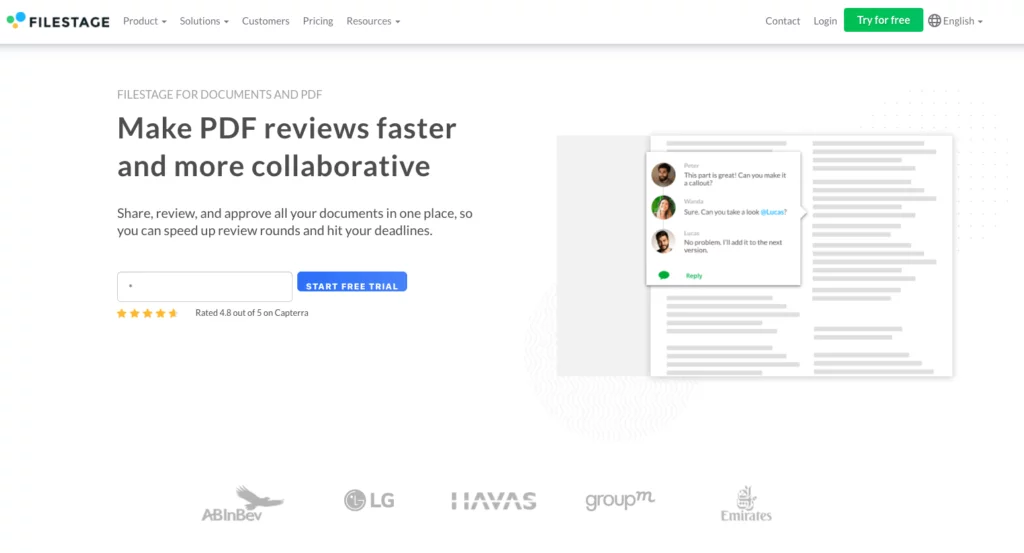The width and height of the screenshot is (1024, 553).
Task: Click the green comment bubble icon
Action: pos(663,275)
